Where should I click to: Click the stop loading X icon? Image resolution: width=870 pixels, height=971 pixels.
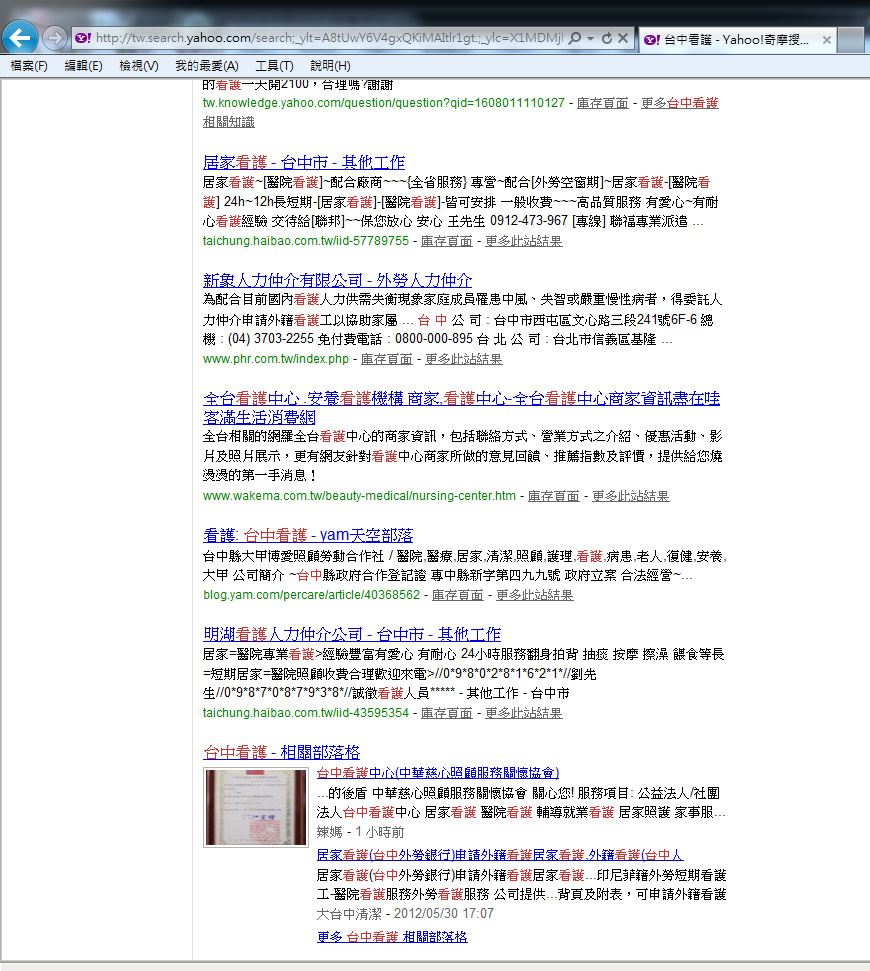[623, 38]
